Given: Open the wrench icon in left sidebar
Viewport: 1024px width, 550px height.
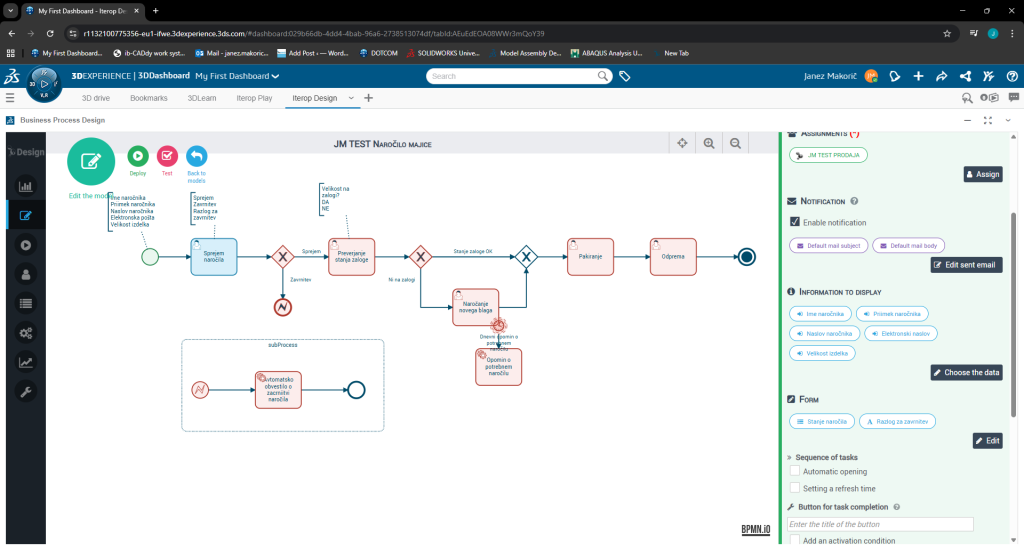Looking at the screenshot, I should (x=26, y=392).
